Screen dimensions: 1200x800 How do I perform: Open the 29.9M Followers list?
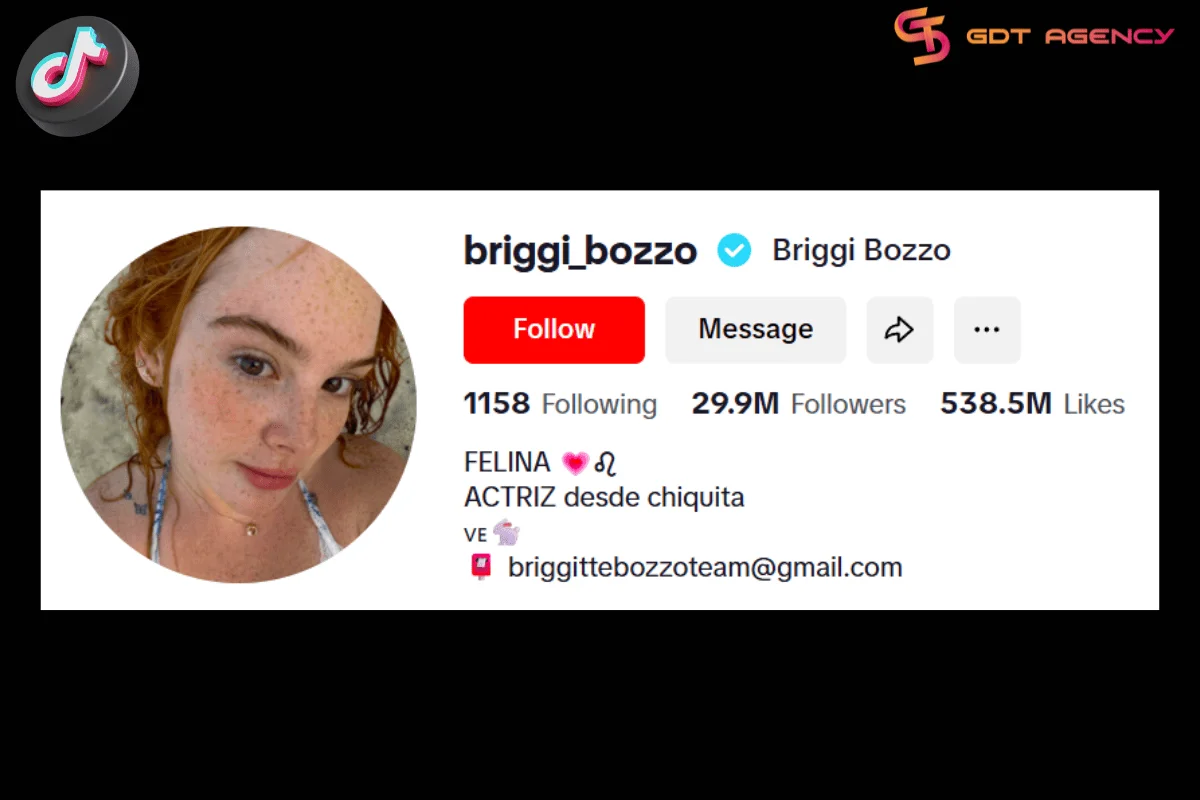click(x=798, y=404)
